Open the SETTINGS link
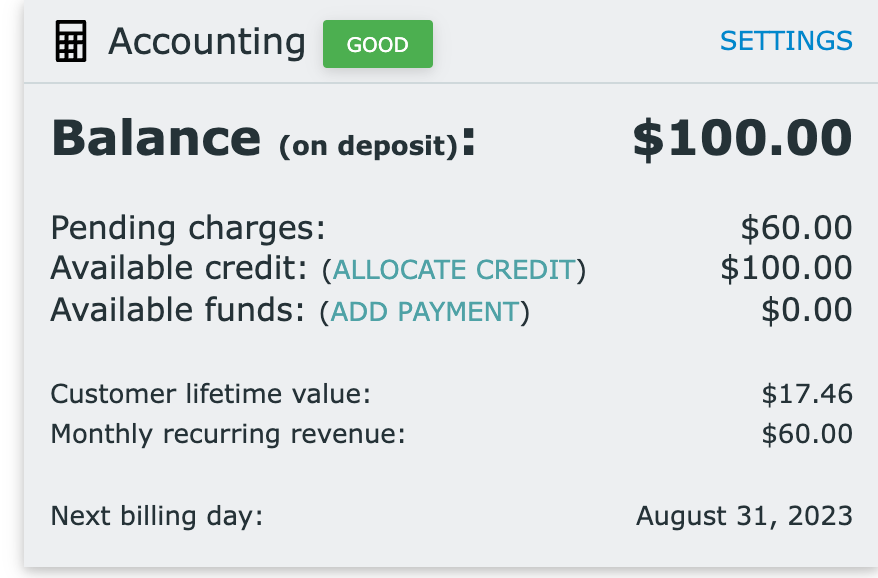This screenshot has height=578, width=878. 786,41
